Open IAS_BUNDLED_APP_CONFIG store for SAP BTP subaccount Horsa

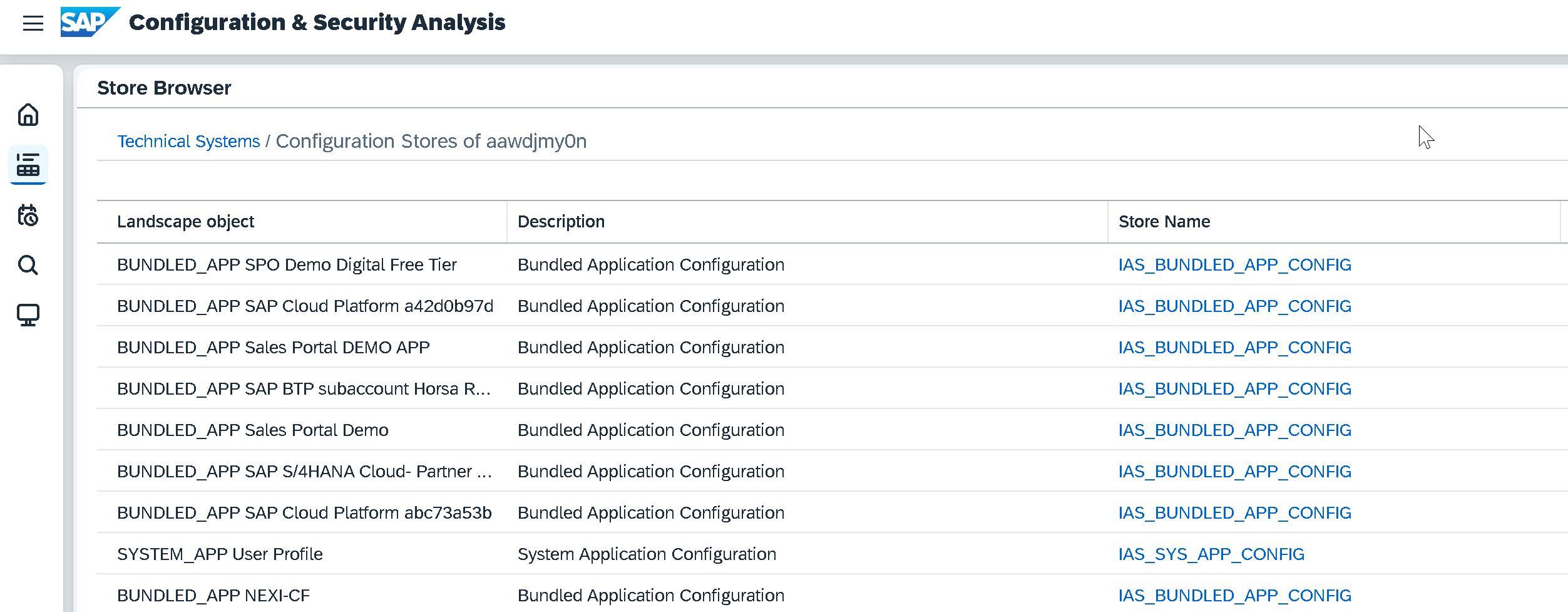[1234, 388]
